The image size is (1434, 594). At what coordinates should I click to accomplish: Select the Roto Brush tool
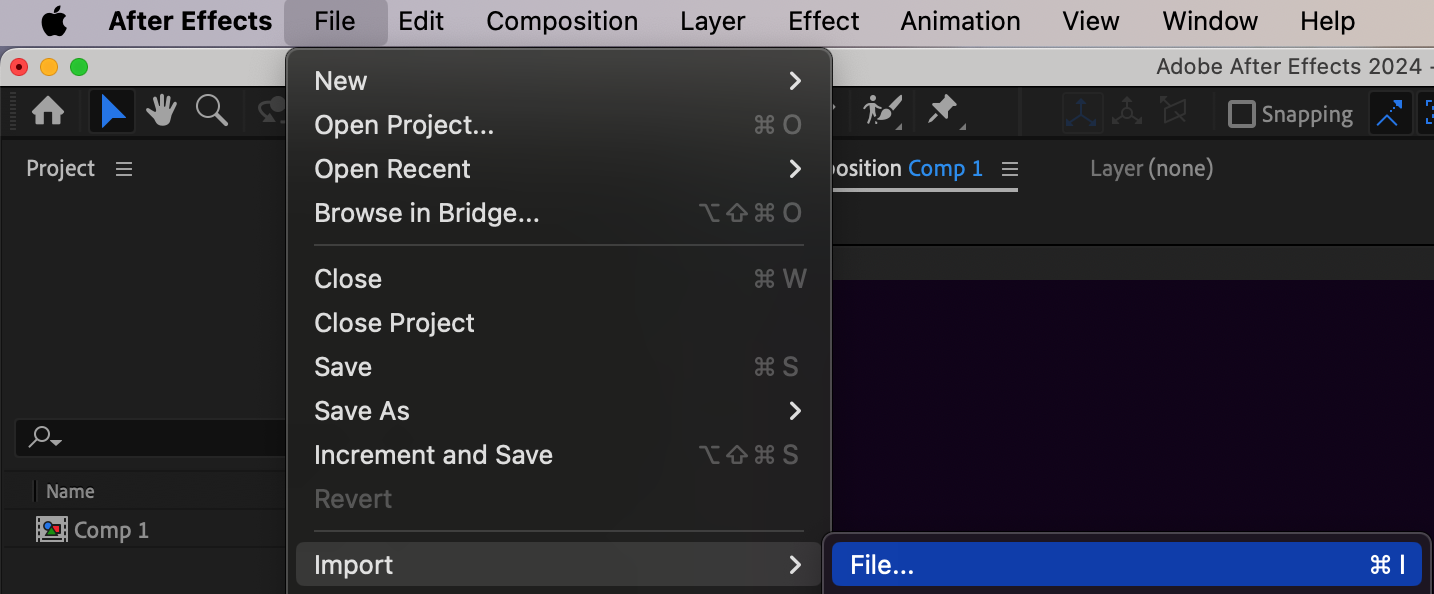(x=883, y=111)
